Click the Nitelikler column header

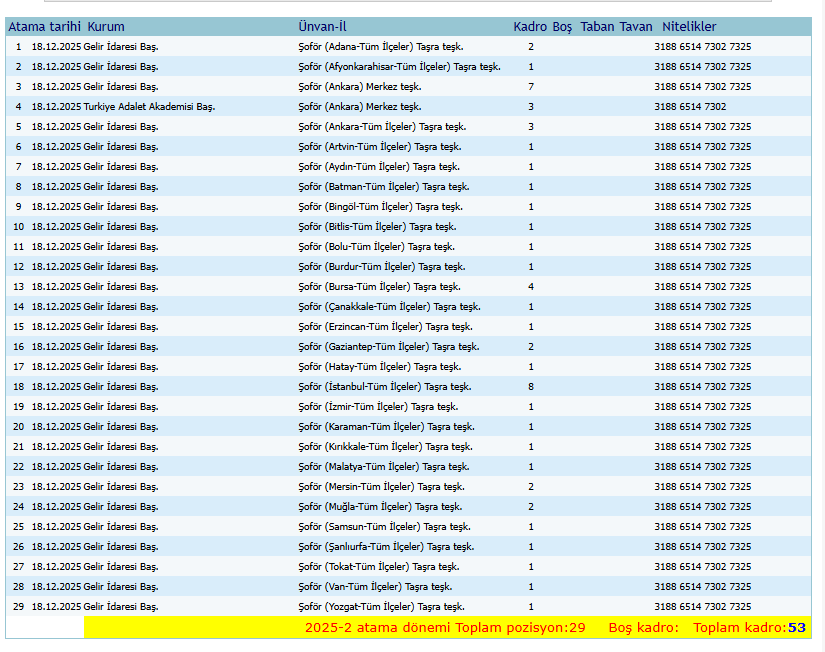coord(689,26)
